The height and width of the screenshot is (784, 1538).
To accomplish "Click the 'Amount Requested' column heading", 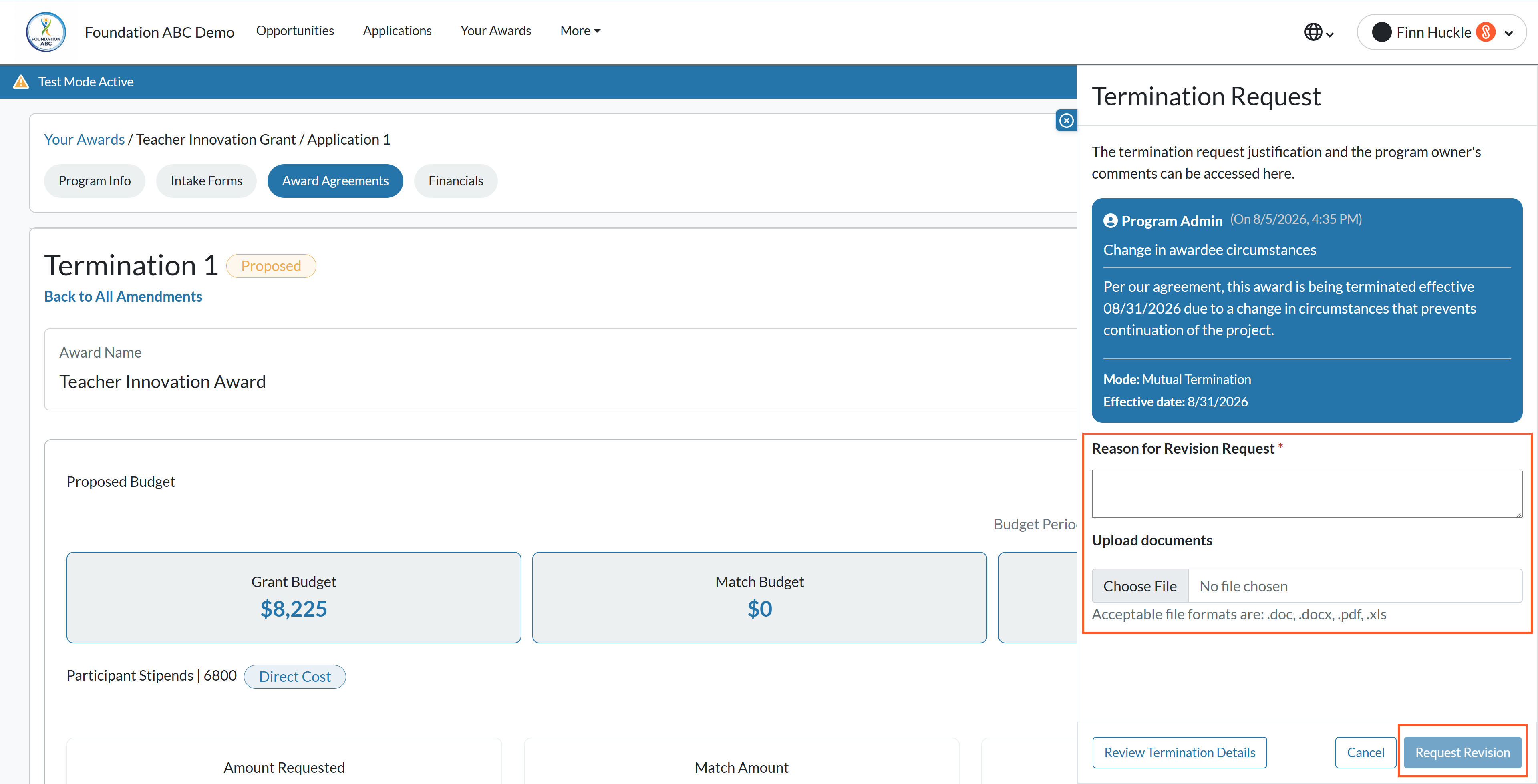I will coord(284,767).
